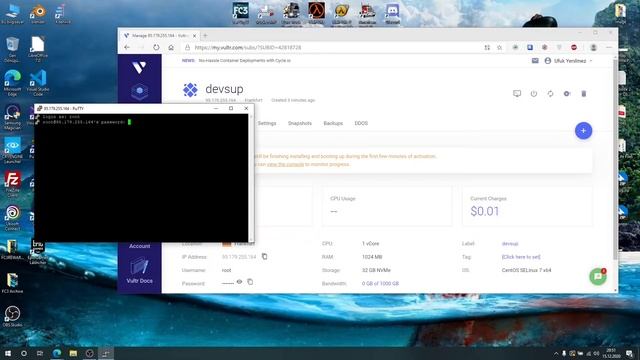Open Task View on the taskbar

point(40,353)
